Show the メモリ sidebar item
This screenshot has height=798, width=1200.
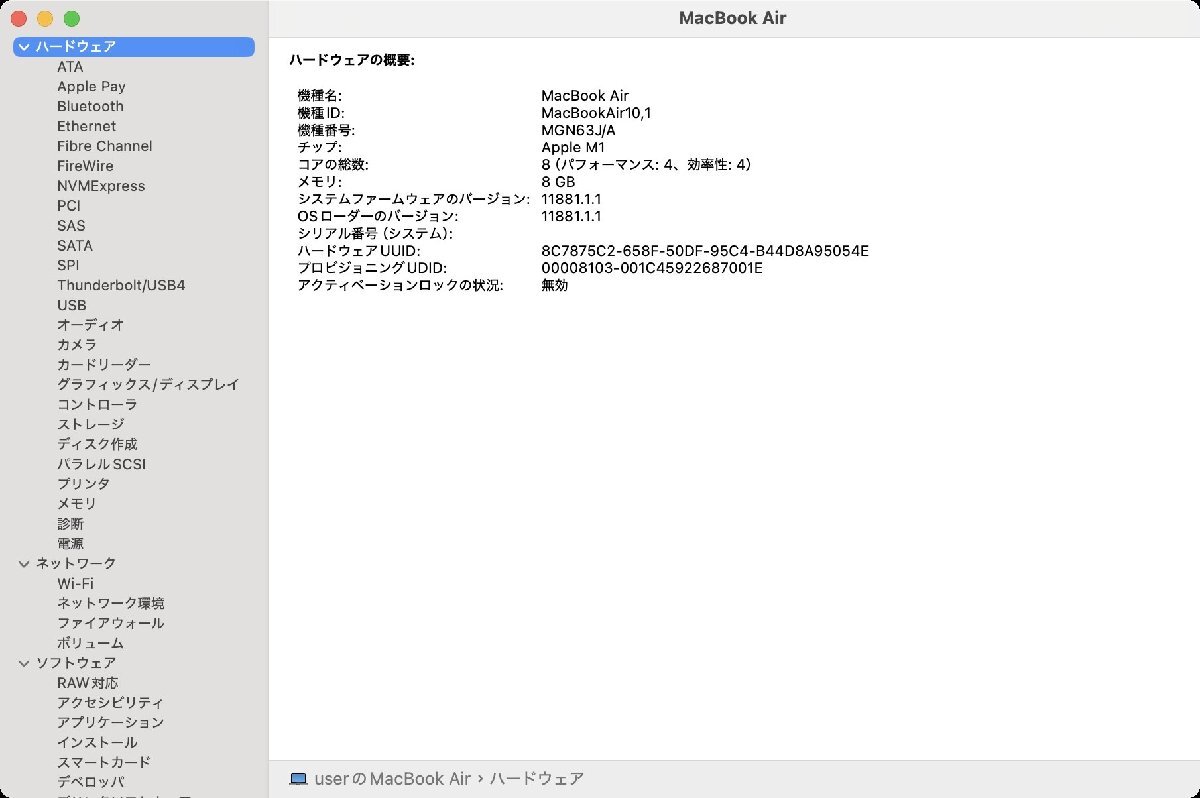click(77, 504)
